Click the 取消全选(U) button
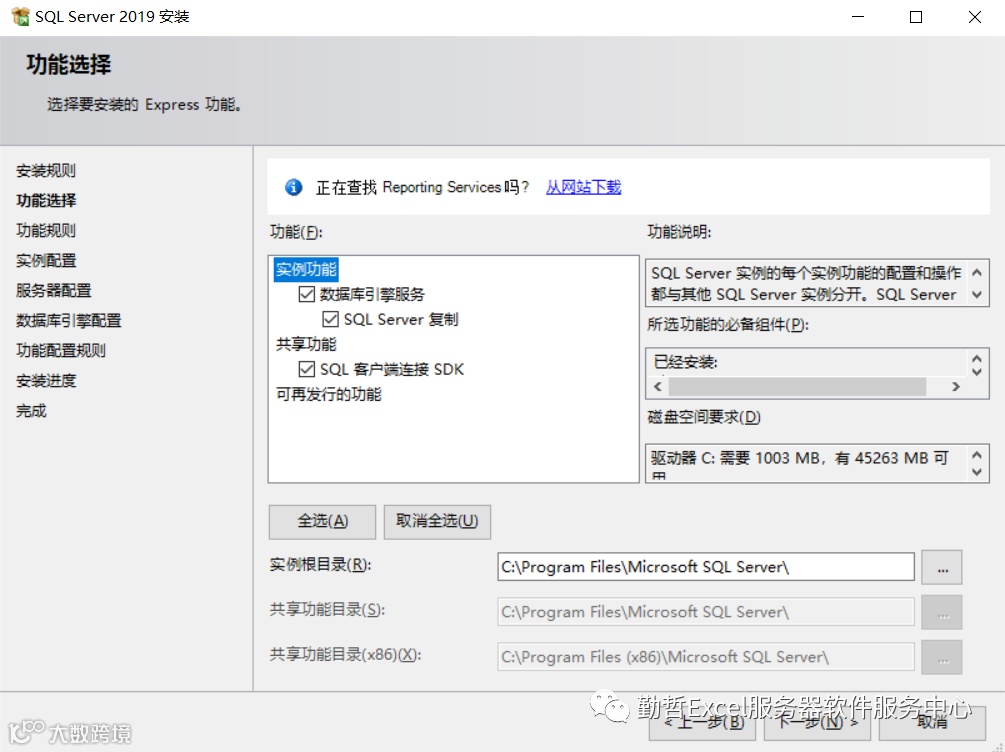1005x752 pixels. click(x=437, y=521)
